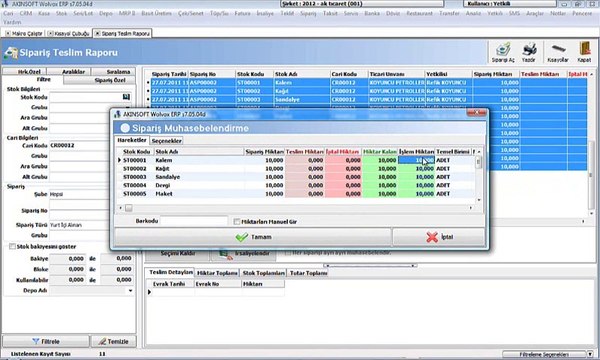Open the Fatura menu
Viewport: 600px width, 360px height.
click(x=242, y=13)
